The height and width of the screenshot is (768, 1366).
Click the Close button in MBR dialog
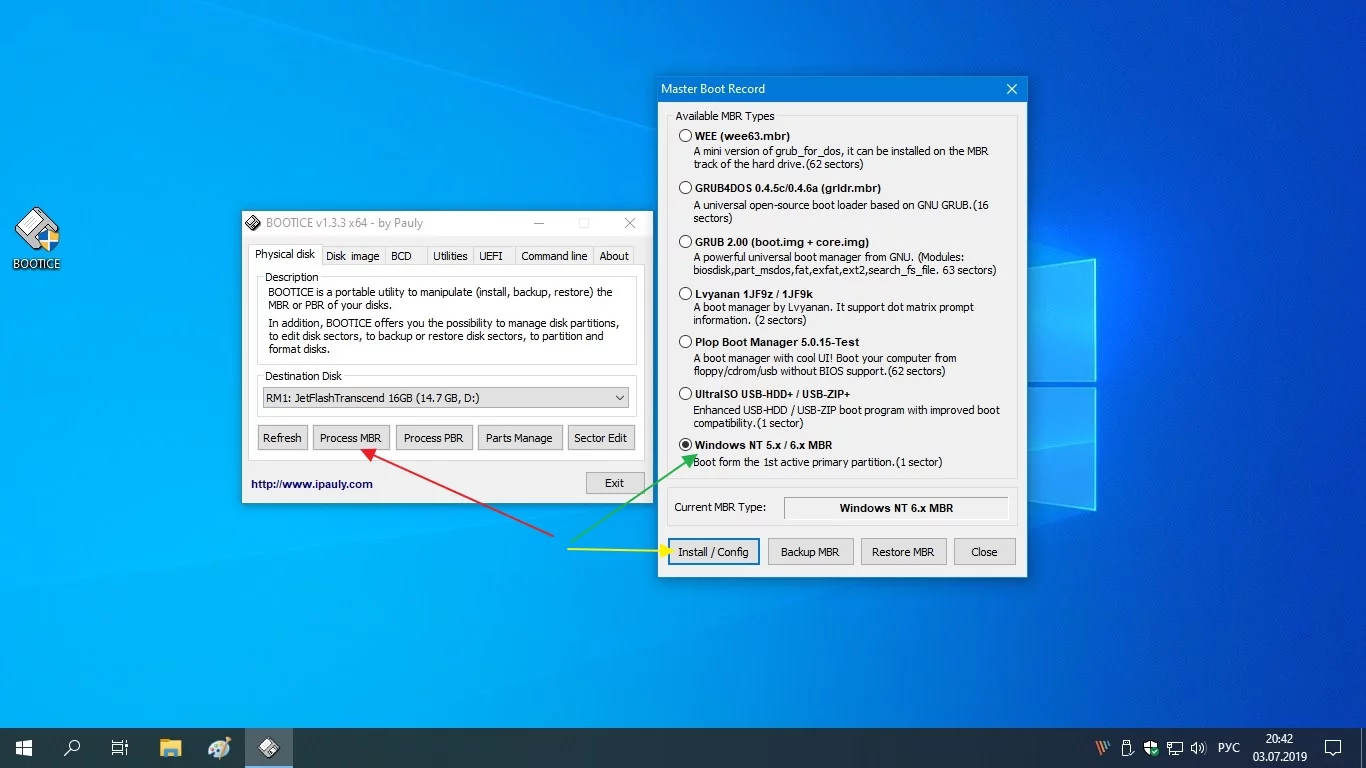pyautogui.click(x=984, y=552)
